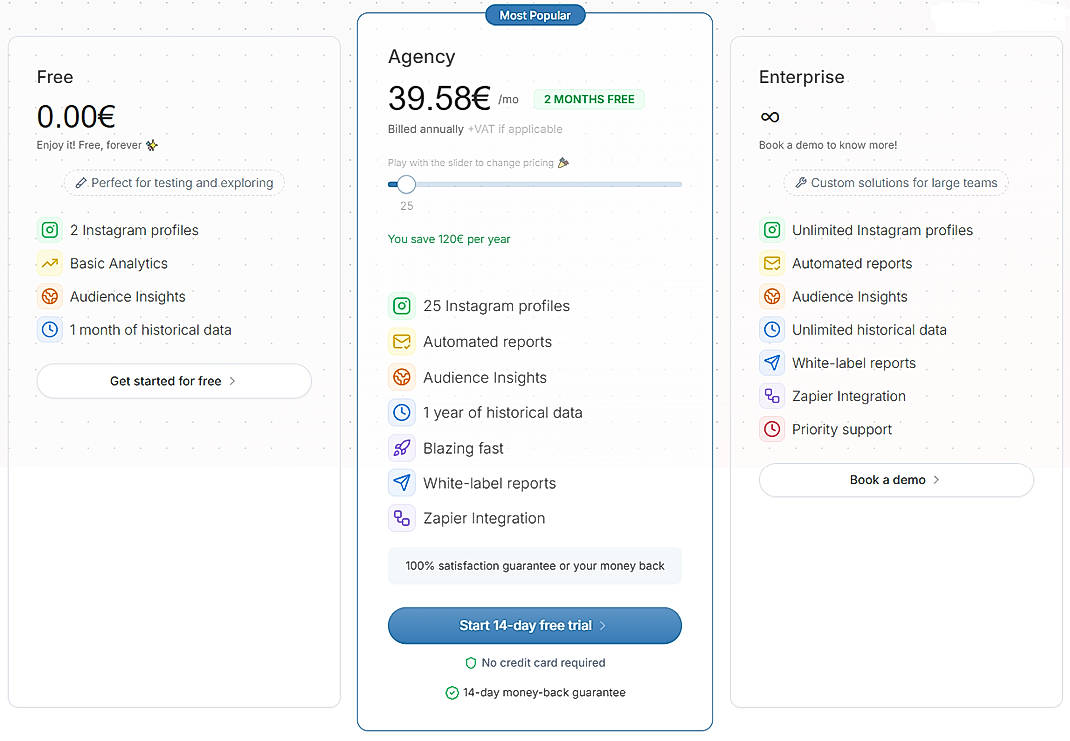Click the Most Popular badge
Image resolution: width=1070 pixels, height=741 pixels.
coord(535,15)
